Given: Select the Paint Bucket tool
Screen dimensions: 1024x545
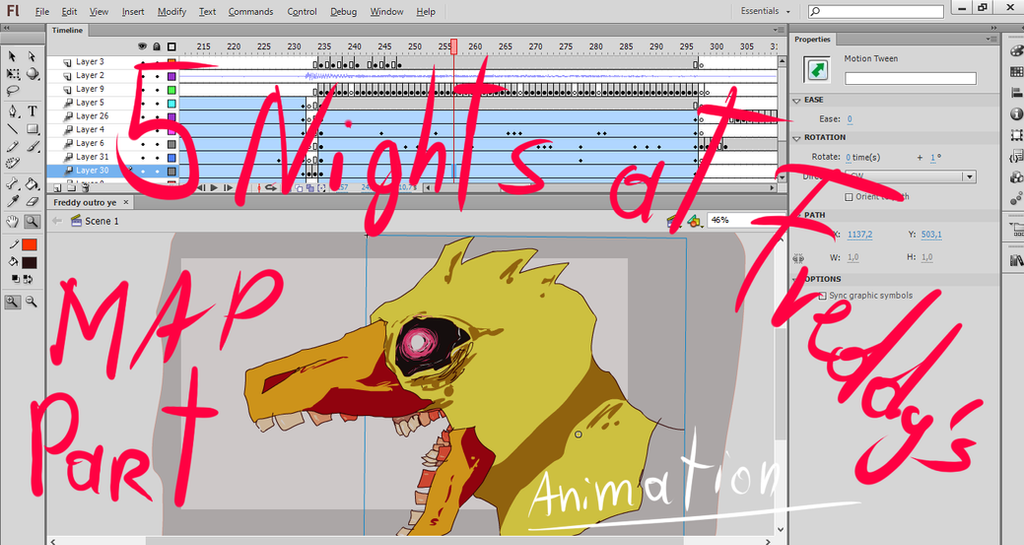Looking at the screenshot, I should pos(32,185).
